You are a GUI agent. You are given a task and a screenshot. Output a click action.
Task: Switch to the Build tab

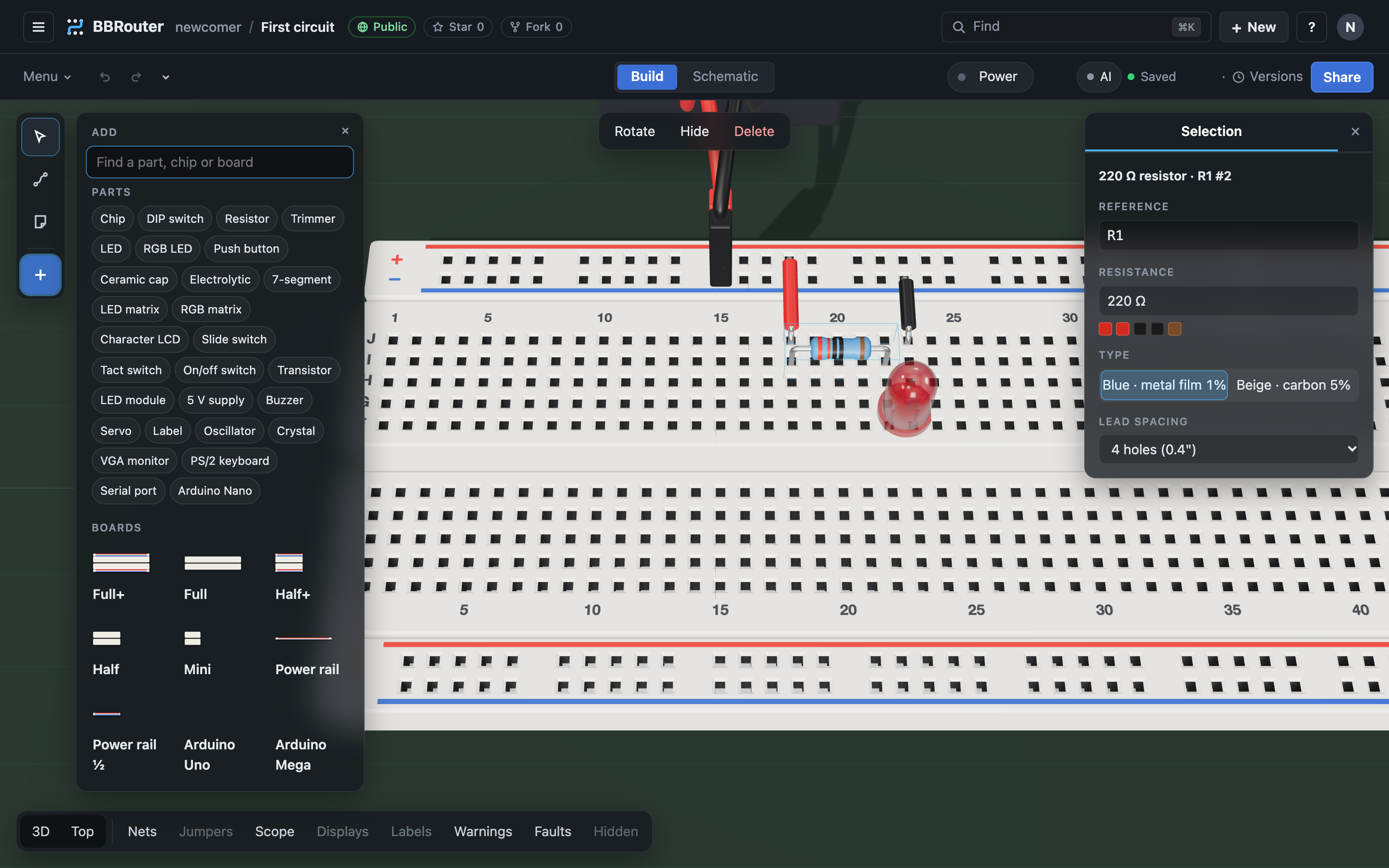pos(647,77)
